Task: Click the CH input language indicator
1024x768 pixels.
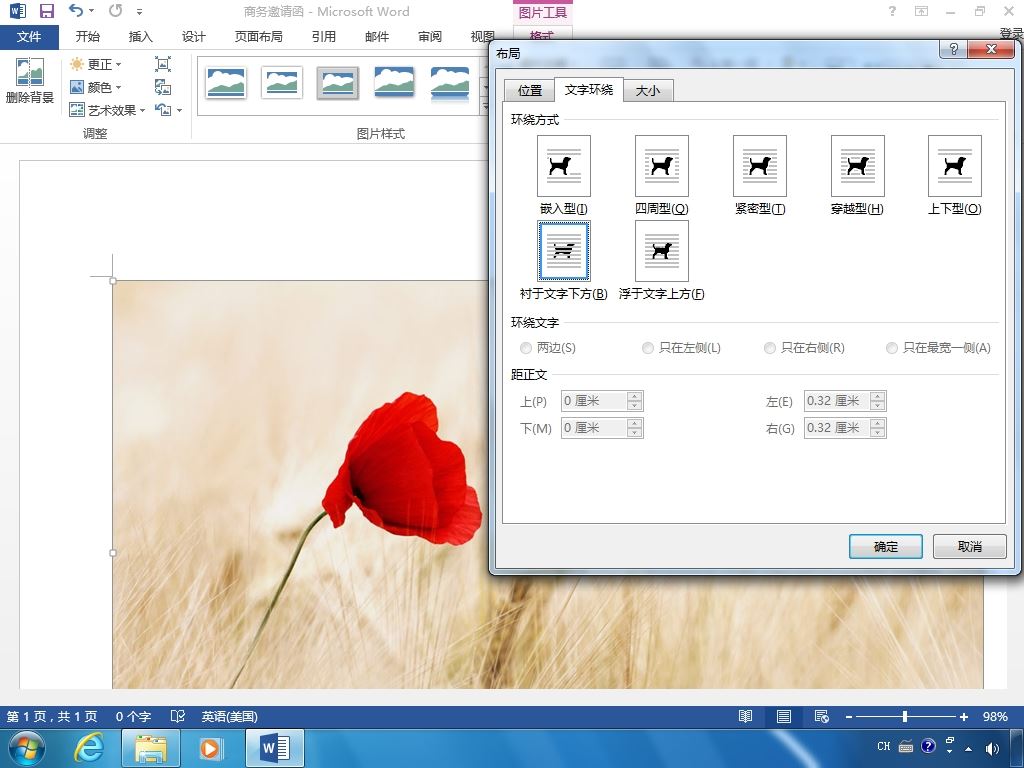Action: 884,746
